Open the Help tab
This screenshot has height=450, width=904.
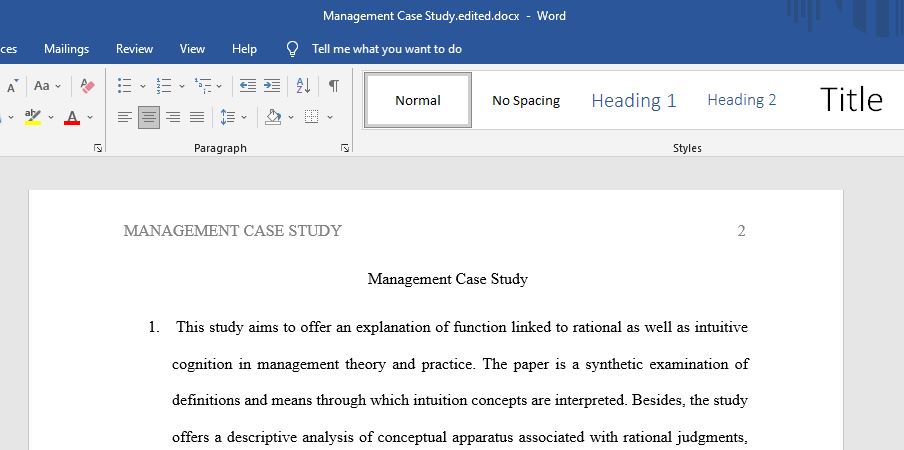[x=244, y=49]
